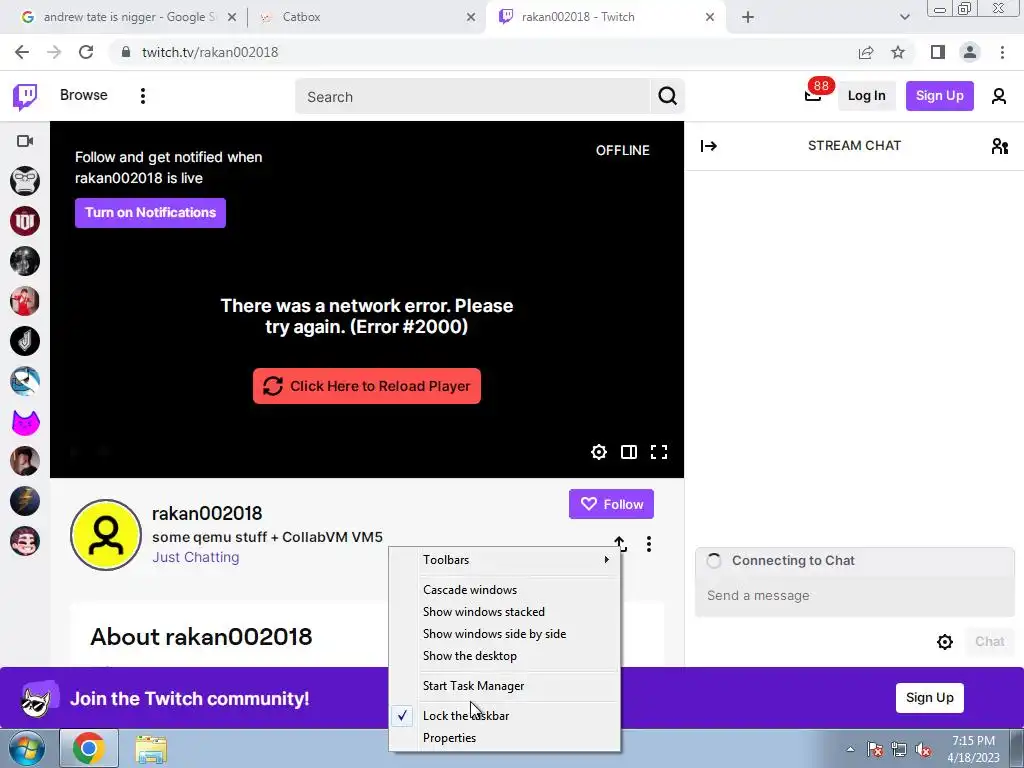Open taskbar Properties entry

(505, 738)
